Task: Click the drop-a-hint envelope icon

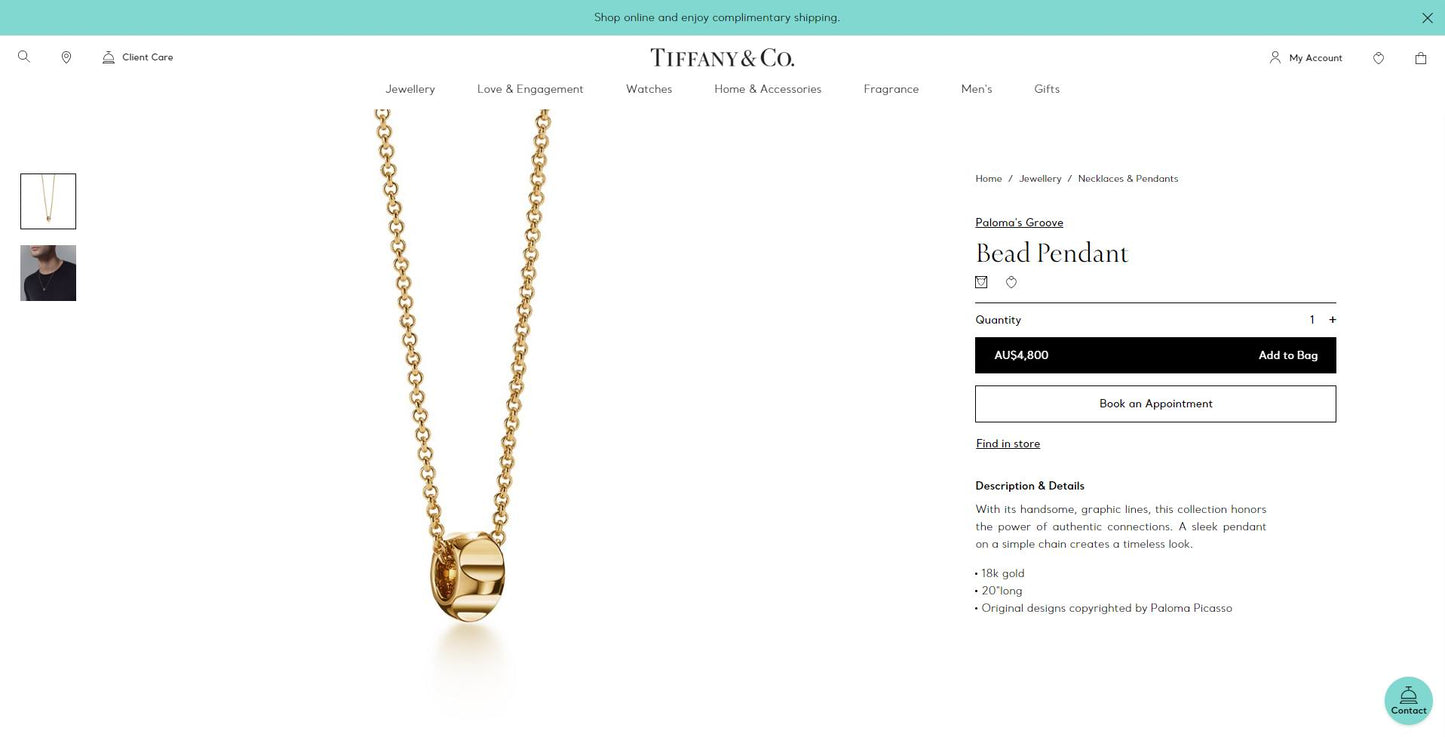Action: click(981, 282)
